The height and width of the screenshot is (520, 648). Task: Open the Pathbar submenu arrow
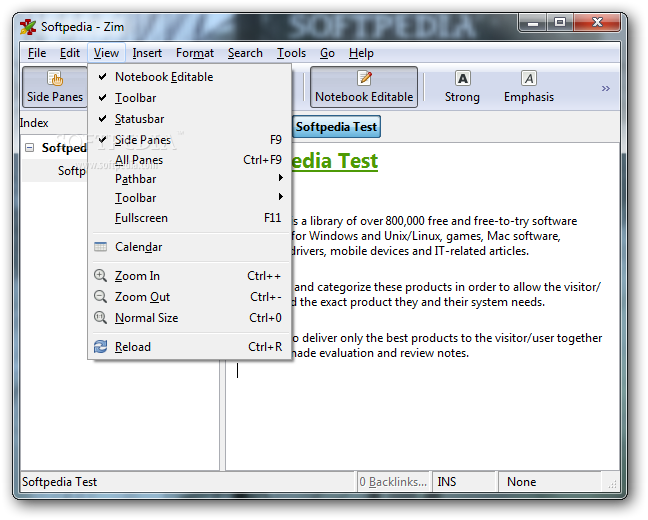tap(281, 178)
